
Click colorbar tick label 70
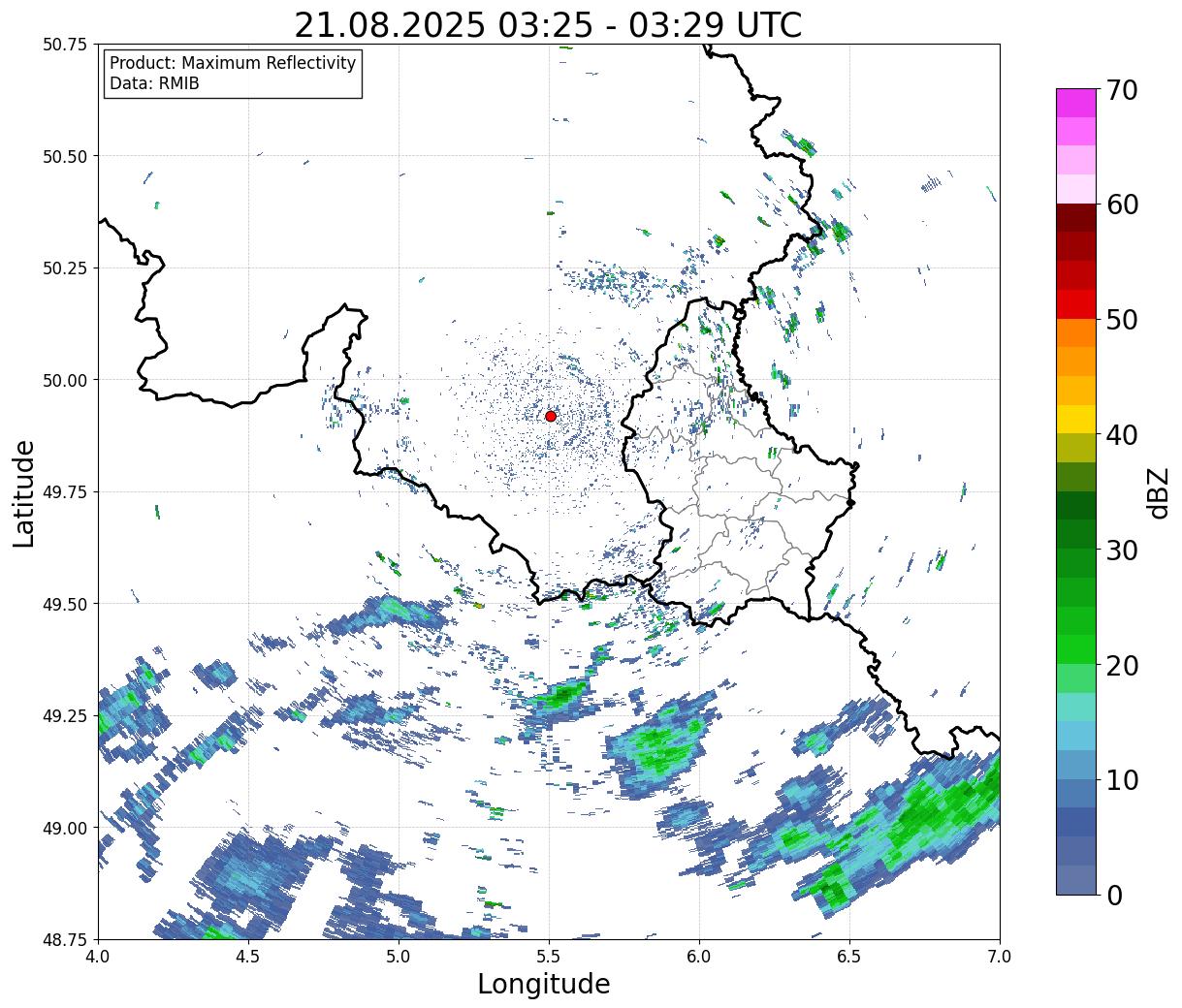click(x=1121, y=90)
